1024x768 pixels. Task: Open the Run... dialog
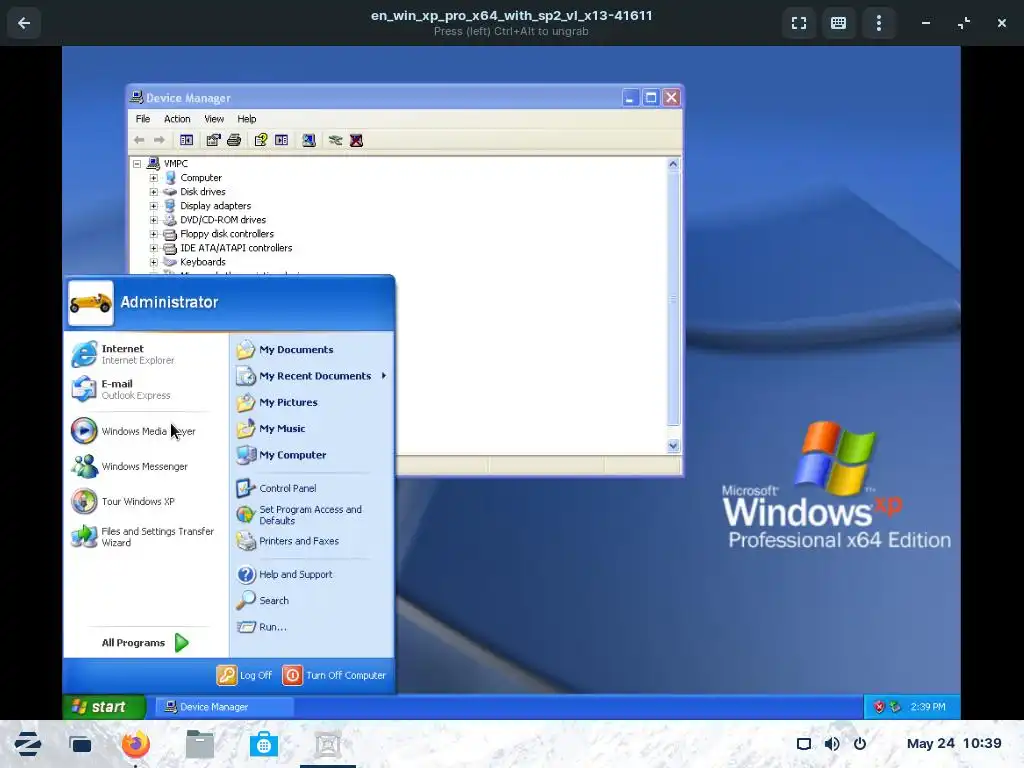311,627
